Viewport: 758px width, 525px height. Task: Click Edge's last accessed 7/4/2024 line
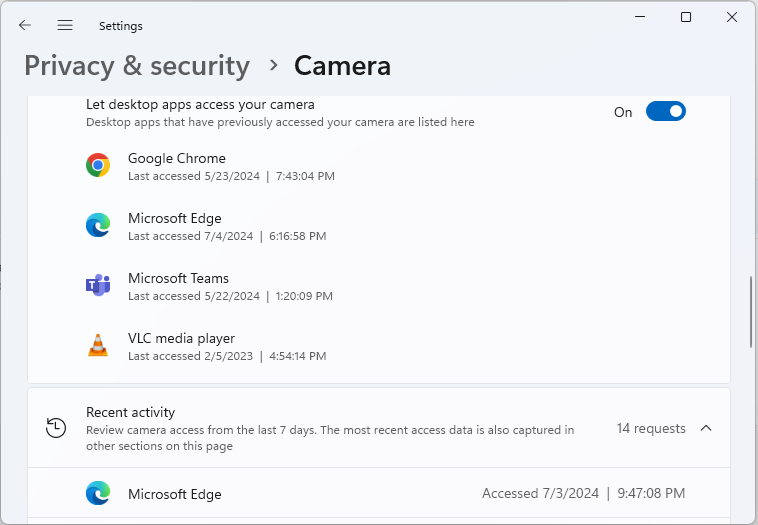(x=227, y=236)
